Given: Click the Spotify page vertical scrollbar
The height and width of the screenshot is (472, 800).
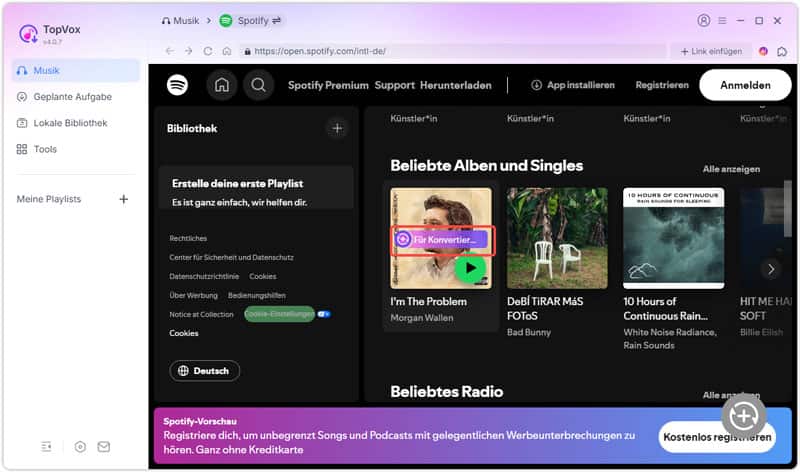Looking at the screenshot, I should pyautogui.click(x=788, y=209).
